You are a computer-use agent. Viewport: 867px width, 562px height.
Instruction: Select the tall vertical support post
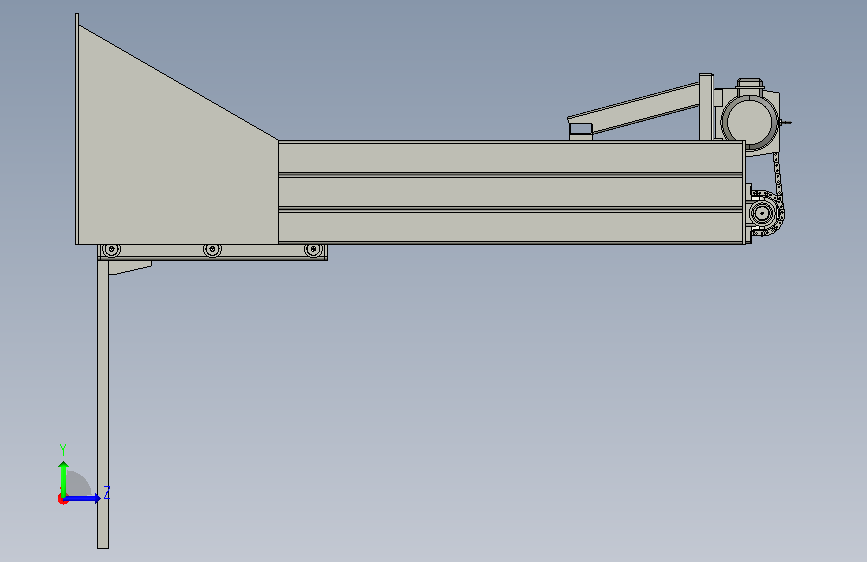coord(103,404)
